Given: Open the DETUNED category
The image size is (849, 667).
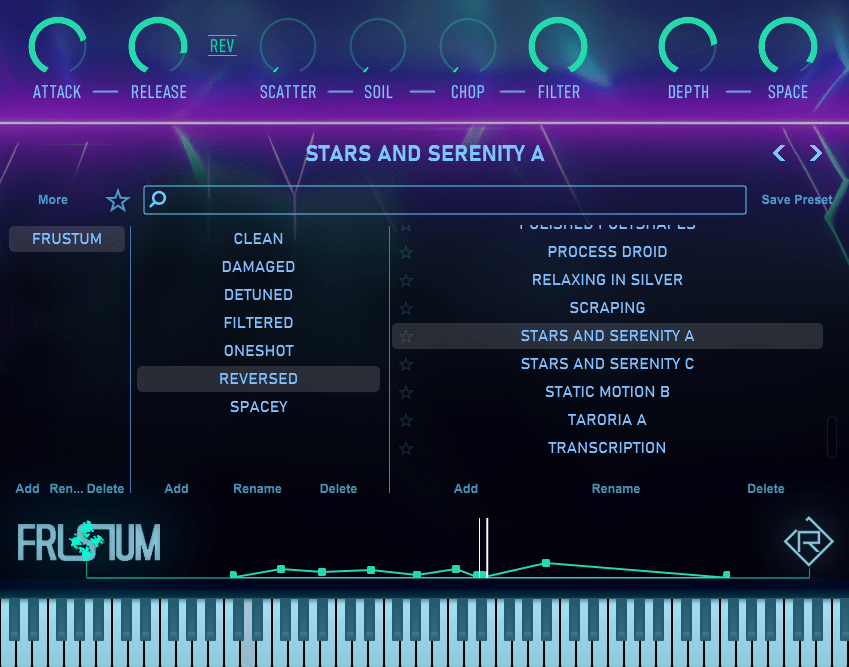Looking at the screenshot, I should coord(258,295).
